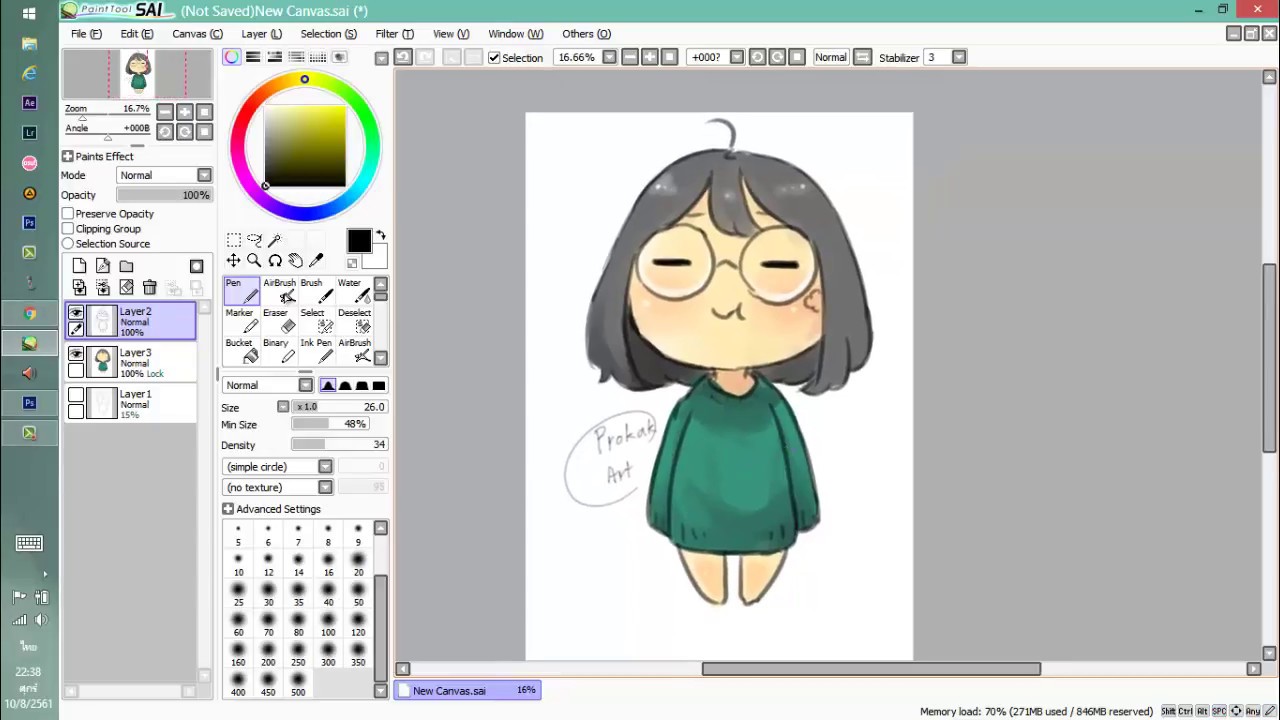
Task: Choose the Binary pen tool
Action: [279, 351]
